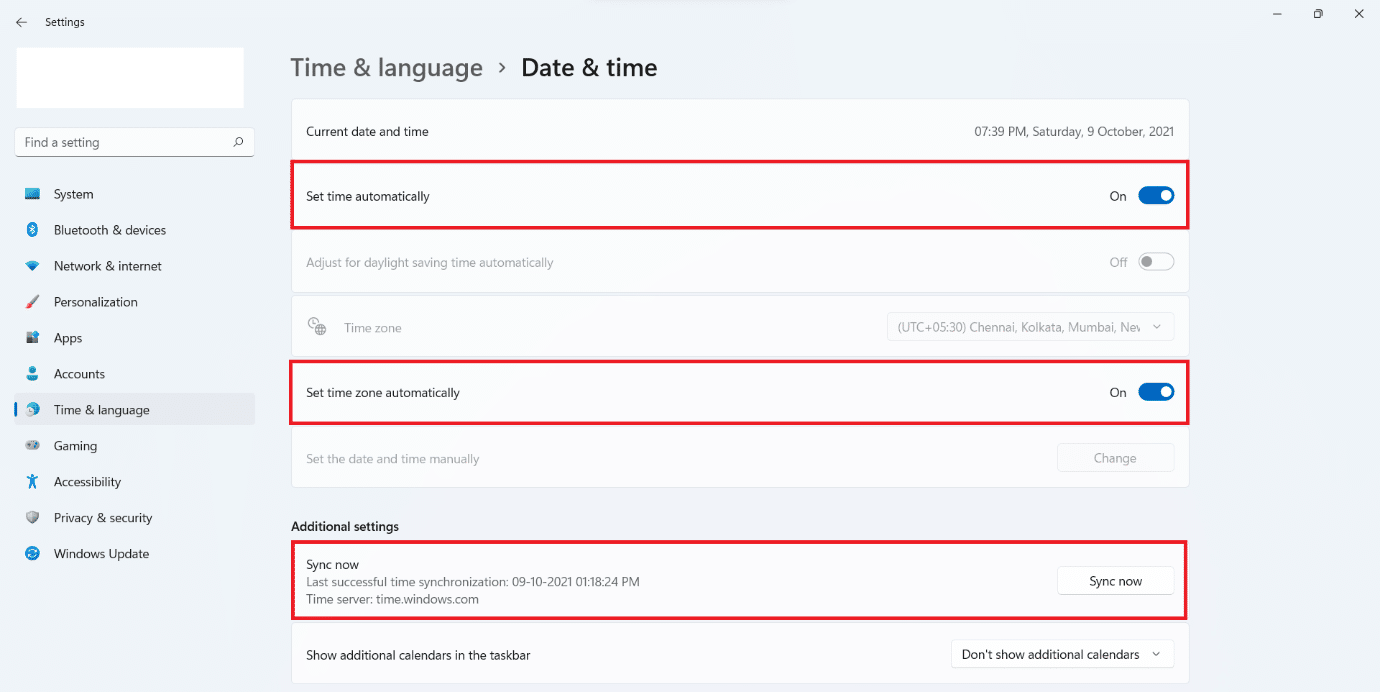Click the Bluetooth icon in sidebar
Image resolution: width=1380 pixels, height=692 pixels.
tap(33, 230)
